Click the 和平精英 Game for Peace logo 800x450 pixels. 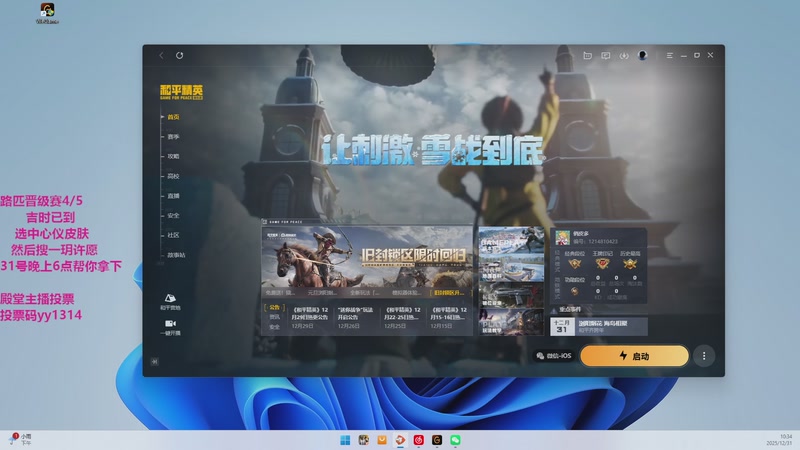point(181,92)
